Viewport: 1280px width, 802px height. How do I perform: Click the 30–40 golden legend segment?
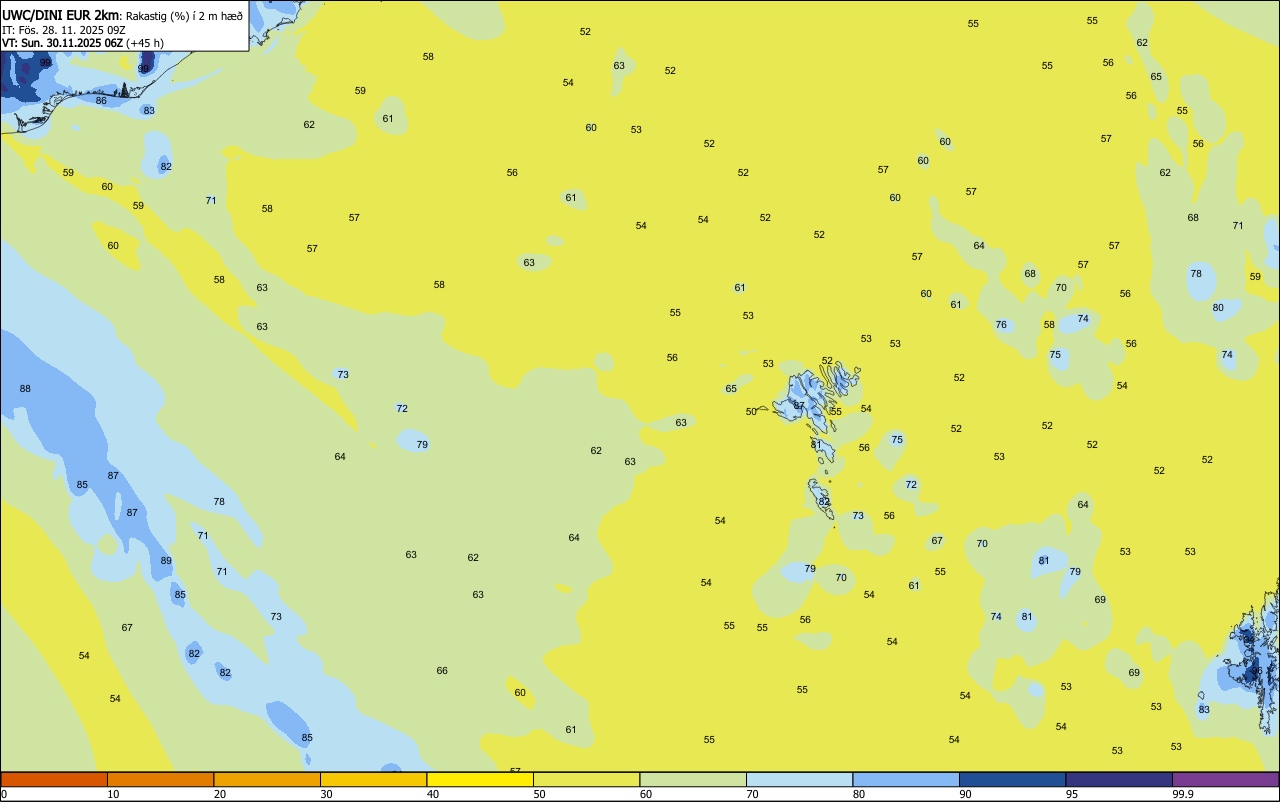373,779
